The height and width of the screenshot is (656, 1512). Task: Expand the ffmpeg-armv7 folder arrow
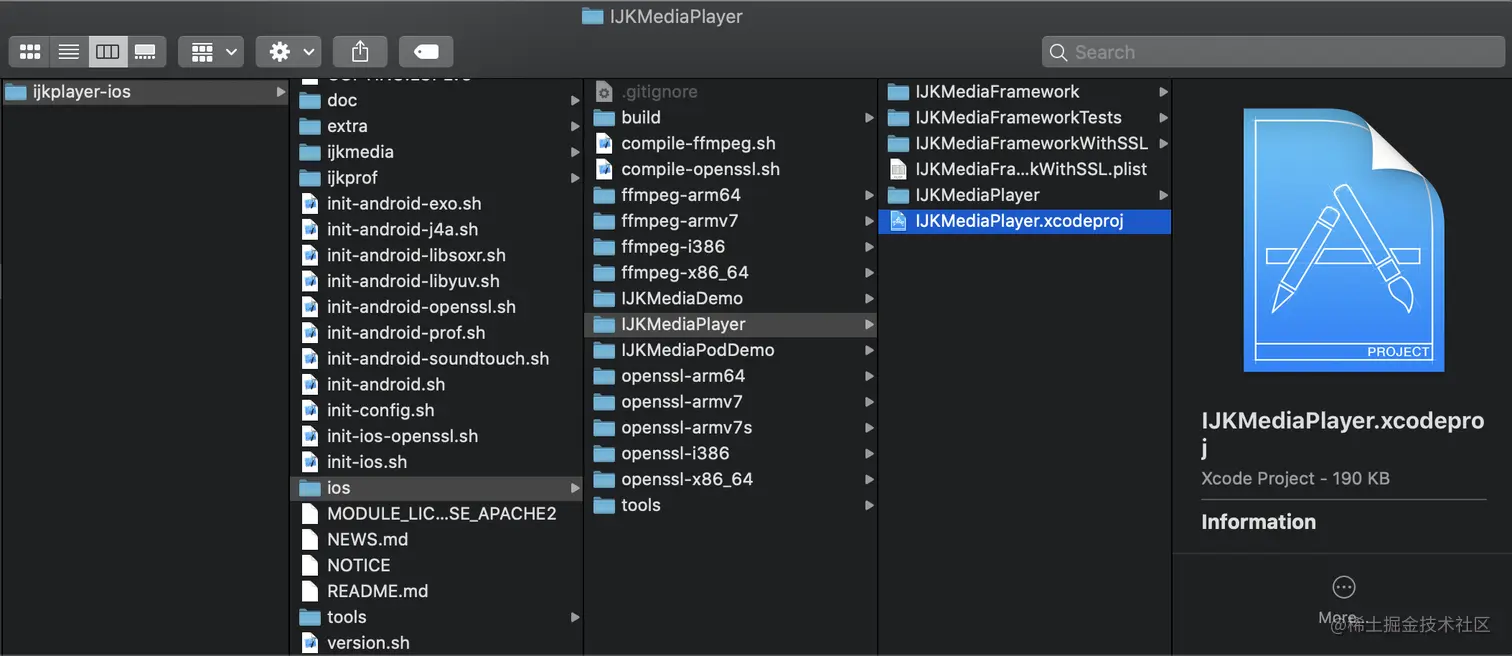(869, 221)
